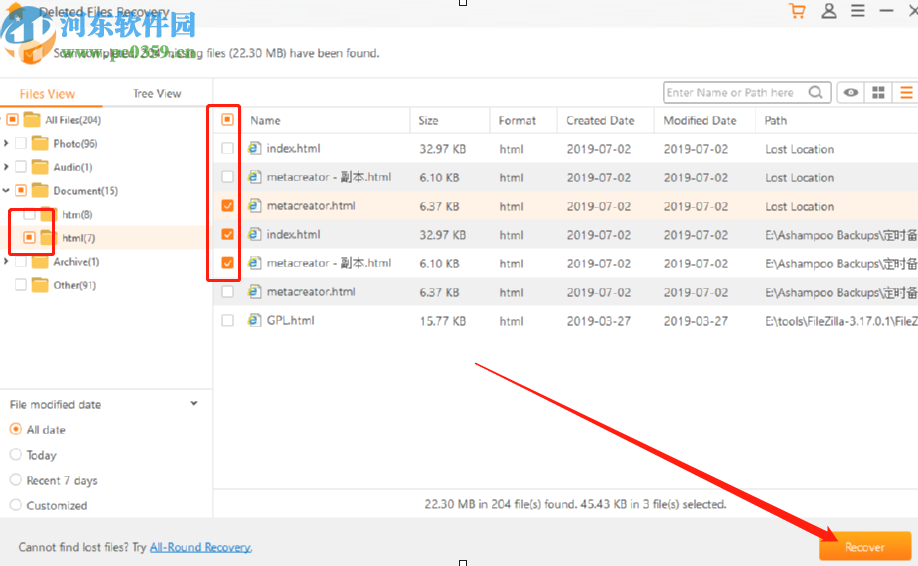Select the html(7) tree item
The image size is (918, 566).
click(78, 238)
